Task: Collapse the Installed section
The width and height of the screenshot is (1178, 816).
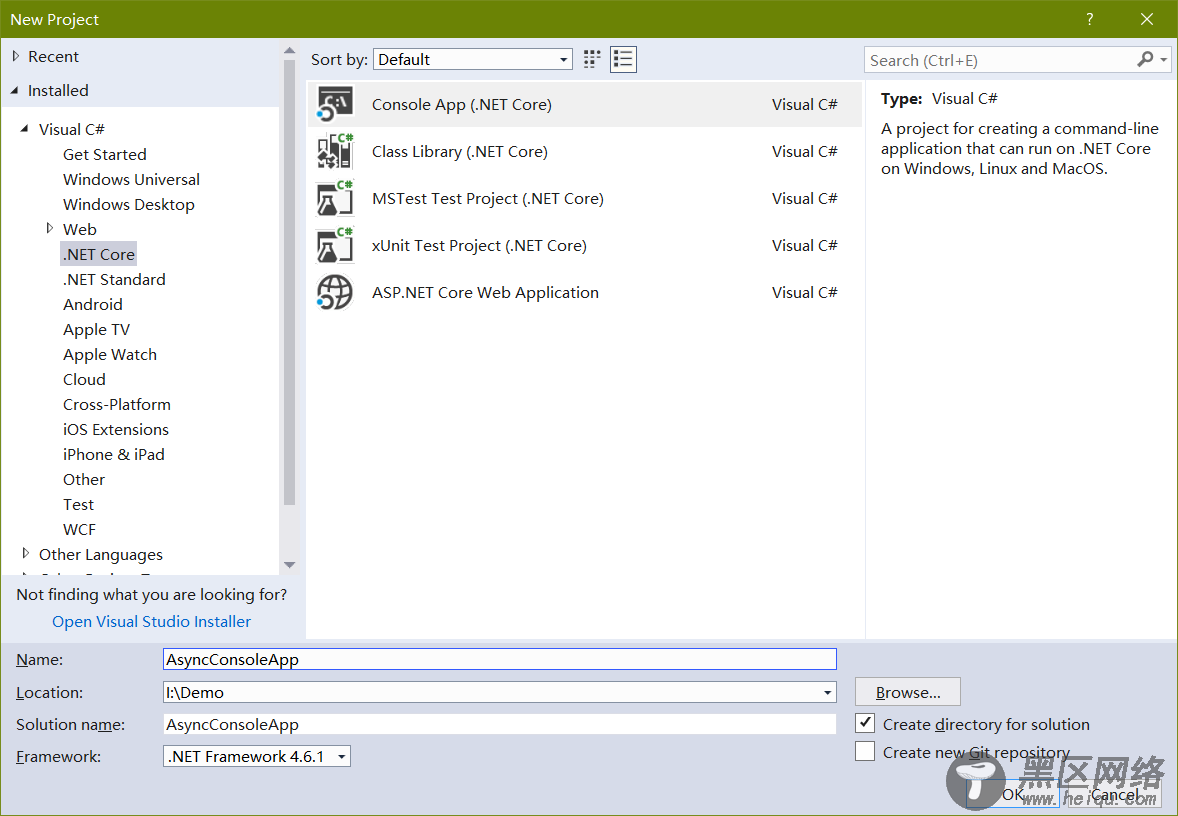Action: point(15,90)
